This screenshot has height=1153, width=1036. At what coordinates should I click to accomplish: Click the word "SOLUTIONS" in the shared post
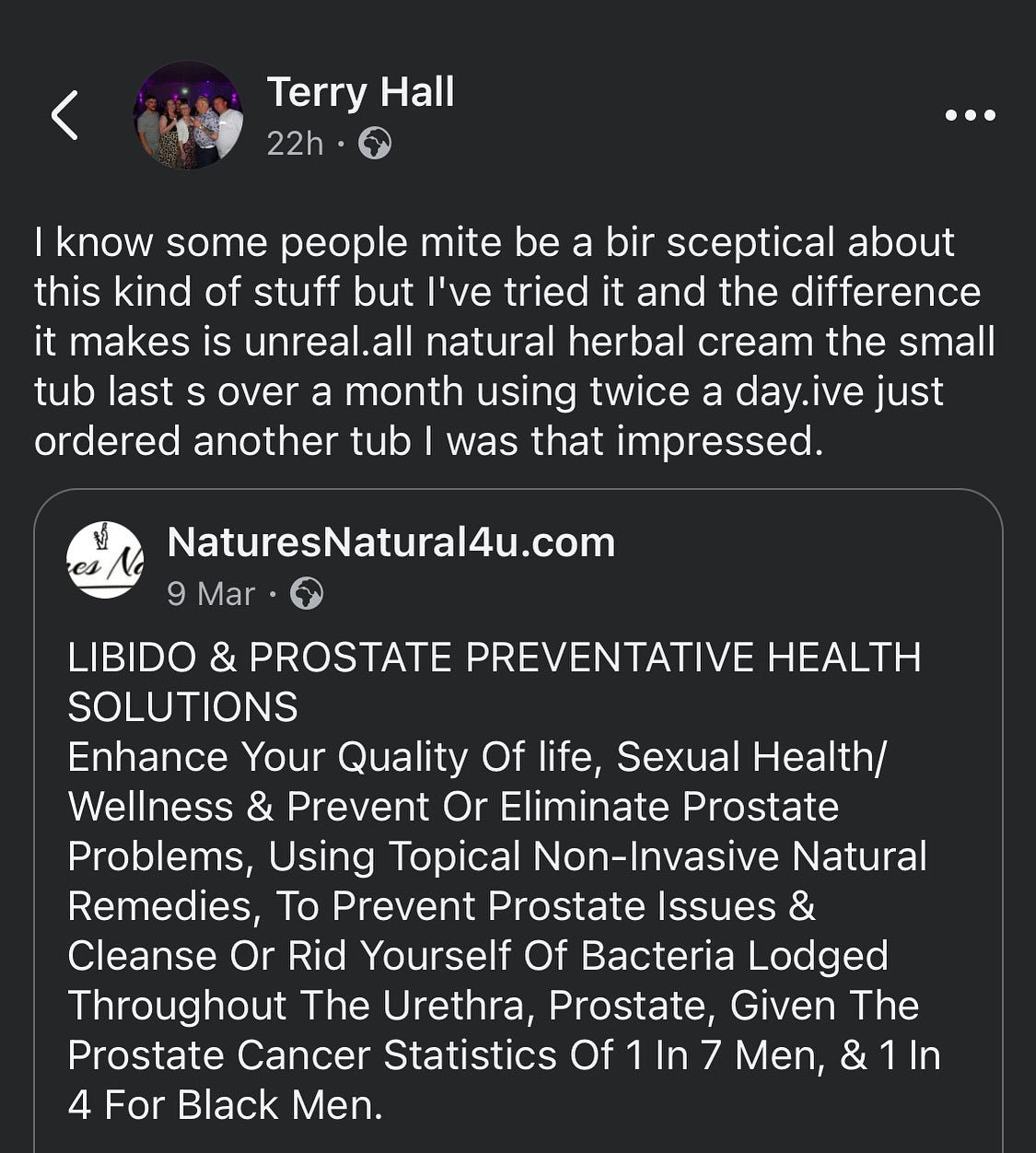coord(182,707)
